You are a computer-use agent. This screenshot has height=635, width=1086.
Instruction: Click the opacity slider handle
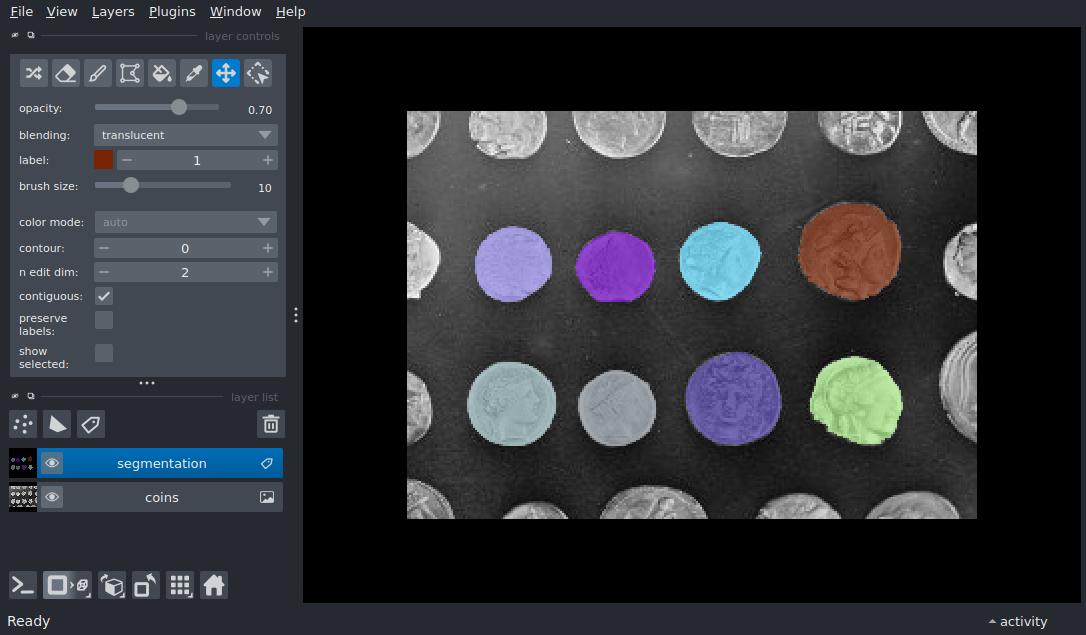coord(179,107)
